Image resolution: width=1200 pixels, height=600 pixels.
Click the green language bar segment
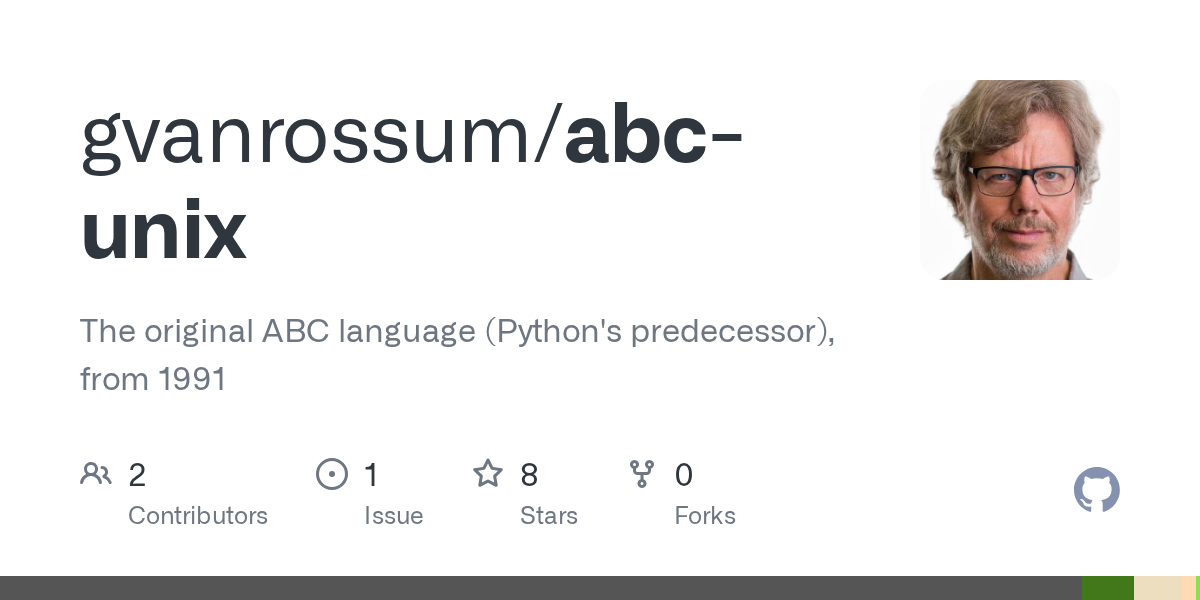click(1107, 588)
